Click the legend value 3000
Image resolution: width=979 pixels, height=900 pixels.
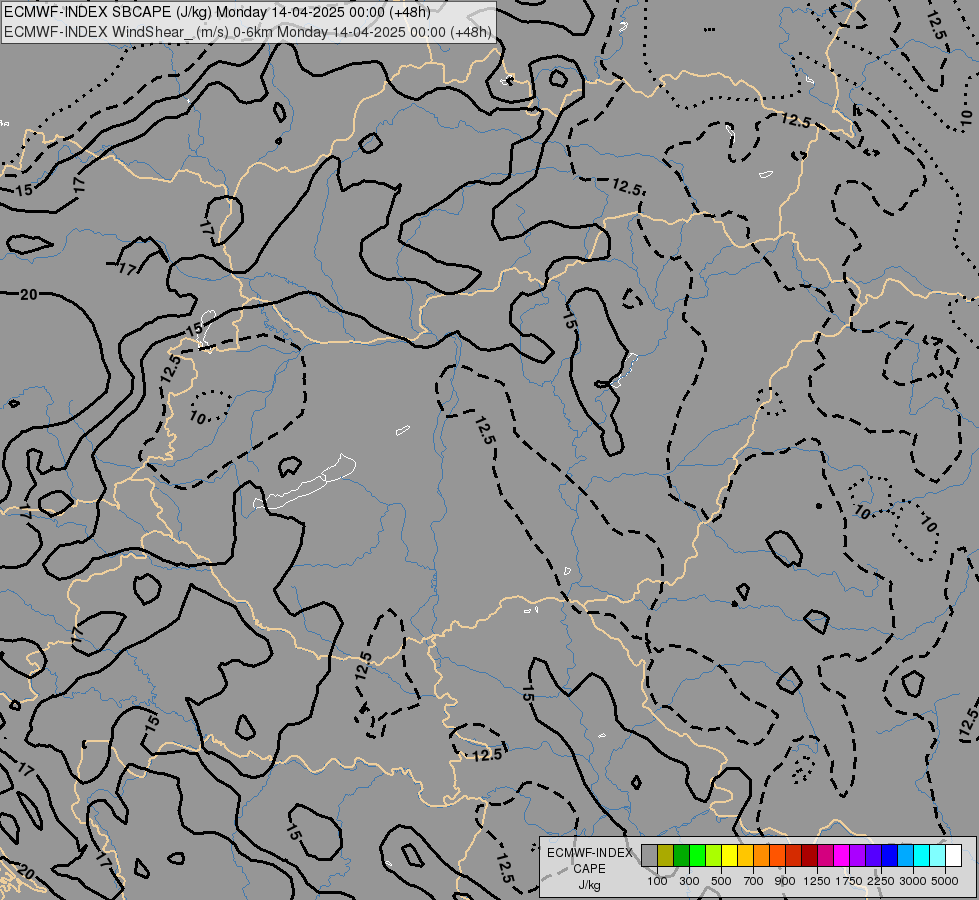(x=913, y=881)
